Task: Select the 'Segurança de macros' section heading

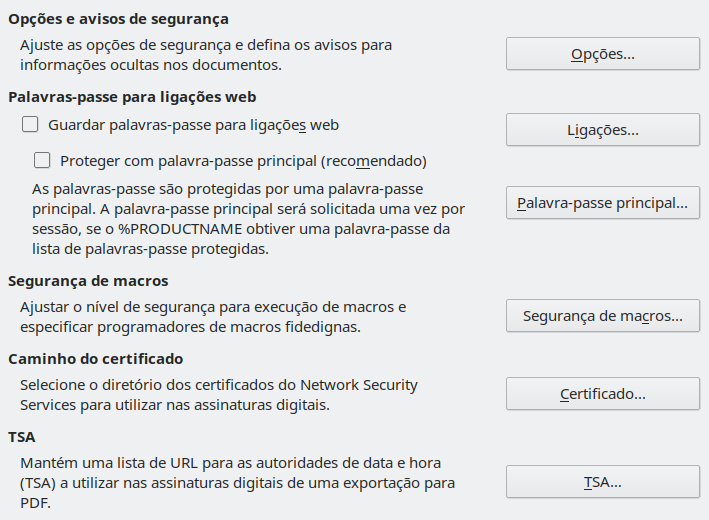Action: (x=88, y=281)
